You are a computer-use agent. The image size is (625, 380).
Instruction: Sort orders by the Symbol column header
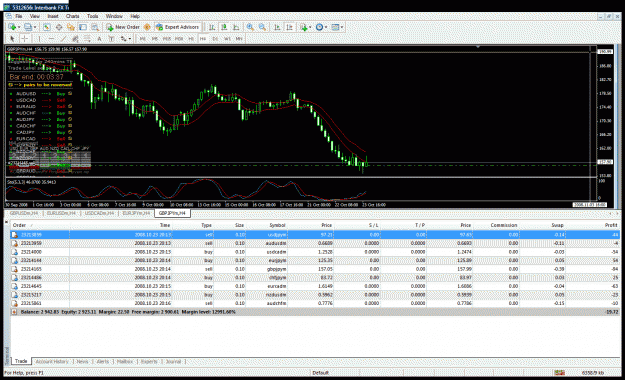pyautogui.click(x=277, y=225)
